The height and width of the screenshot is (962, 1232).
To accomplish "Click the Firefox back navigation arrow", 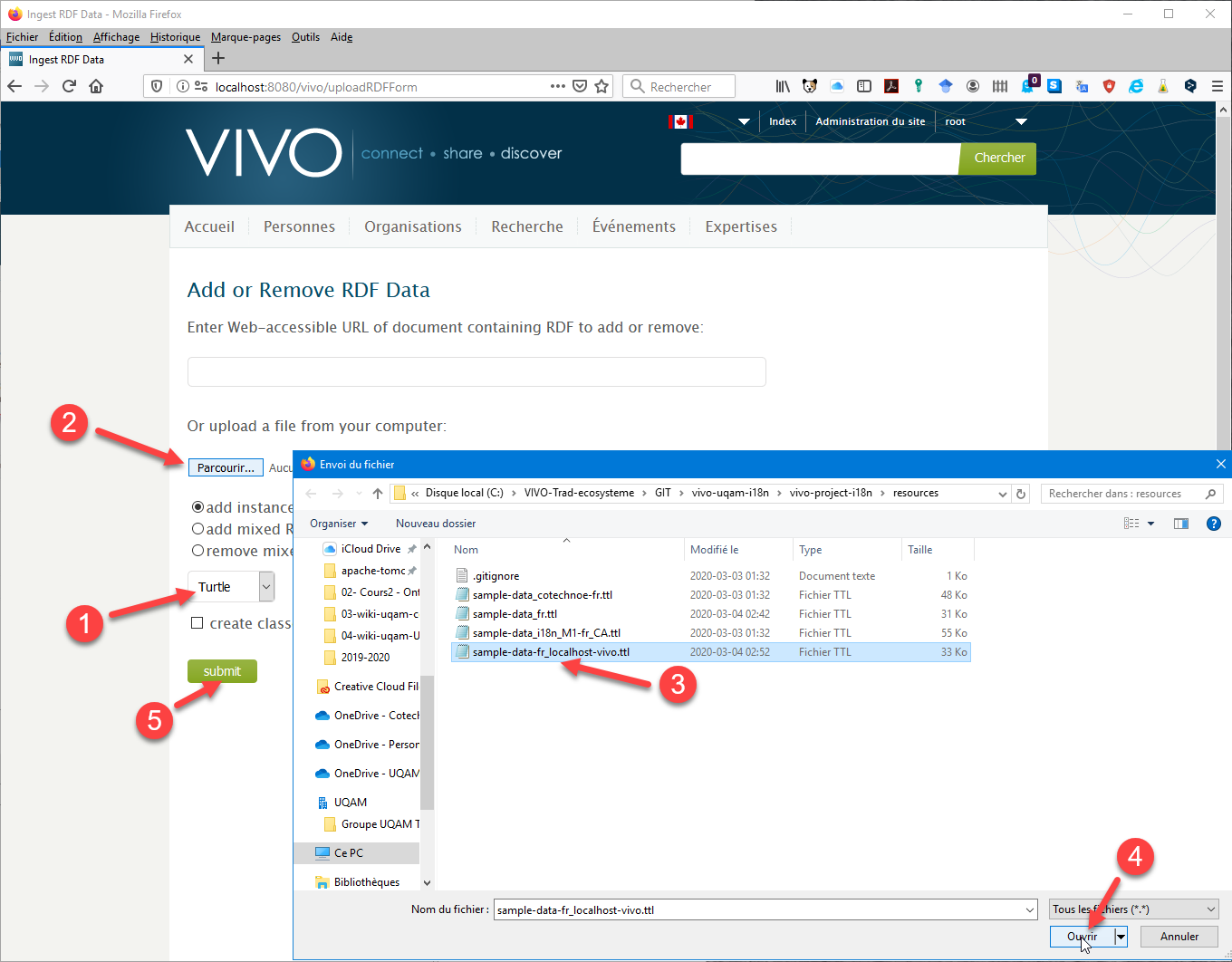I will 14,86.
